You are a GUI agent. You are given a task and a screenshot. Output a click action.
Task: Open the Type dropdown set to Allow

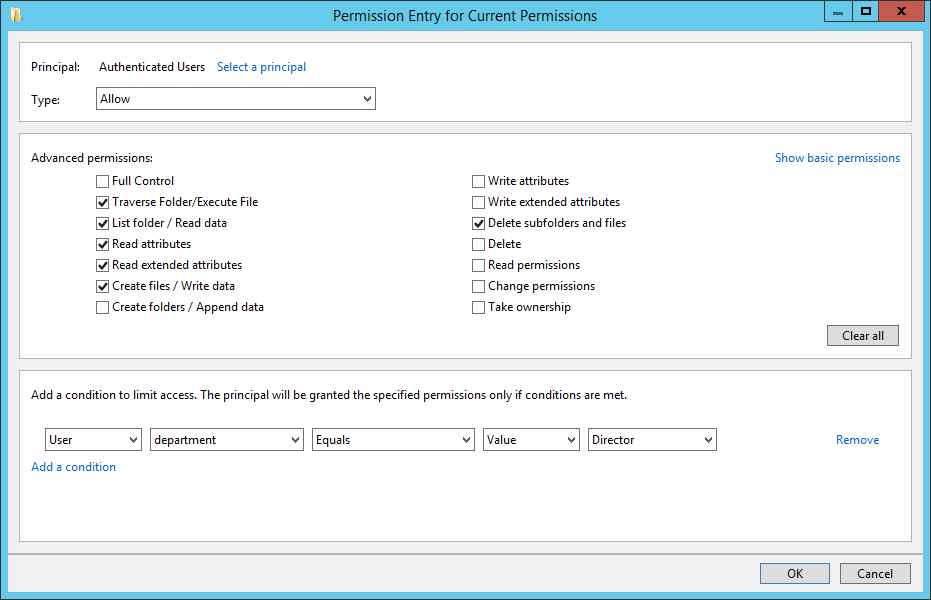click(236, 99)
